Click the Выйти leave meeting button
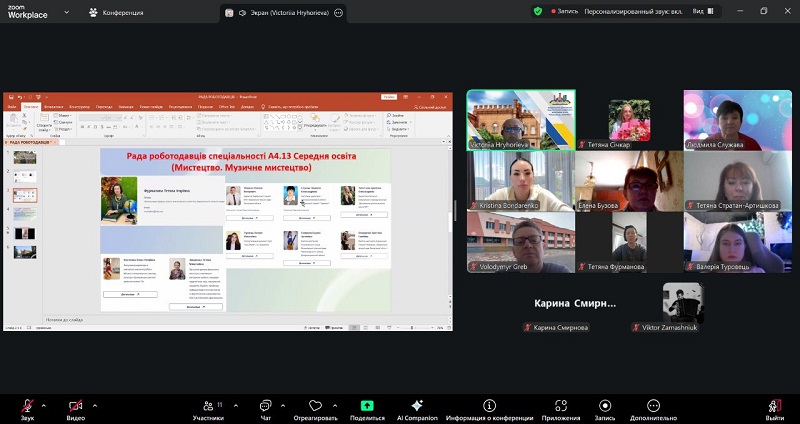 [774, 405]
